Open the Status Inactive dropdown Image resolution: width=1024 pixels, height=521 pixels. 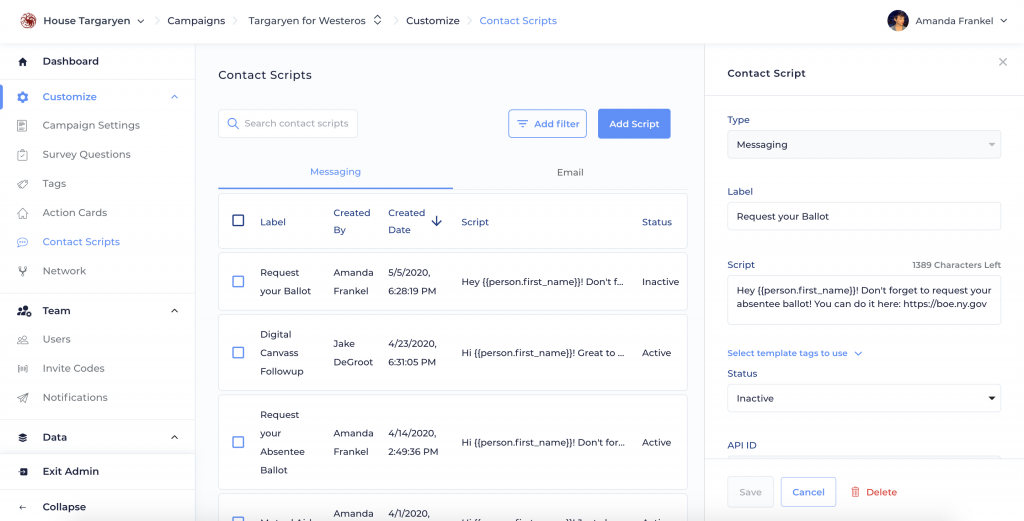pyautogui.click(x=864, y=398)
